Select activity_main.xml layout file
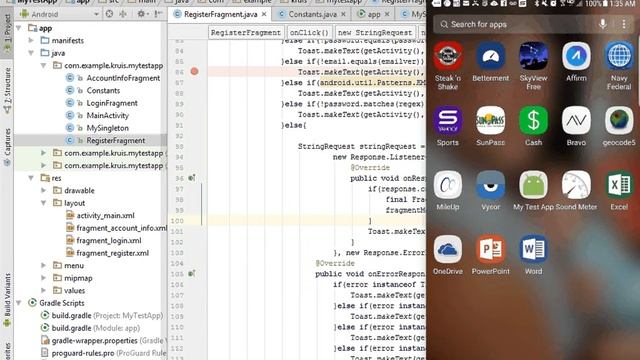The width and height of the screenshot is (640, 360). pyautogui.click(x=105, y=216)
